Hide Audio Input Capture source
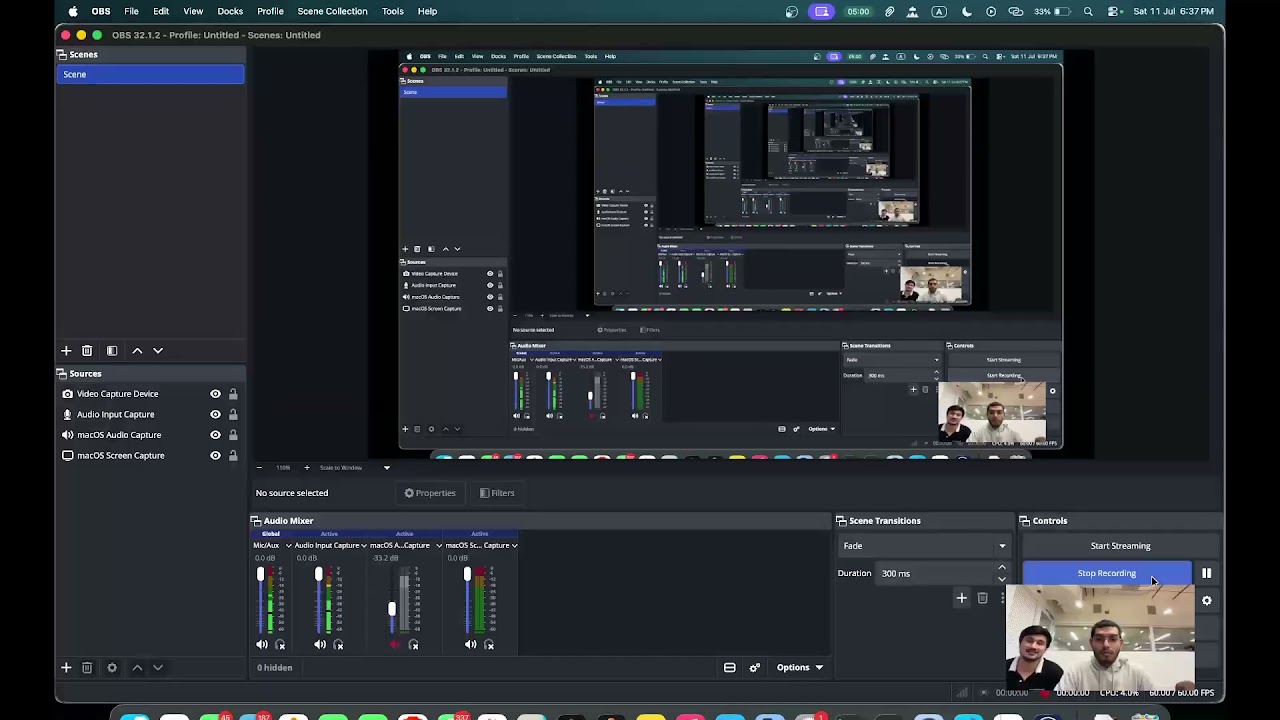The image size is (1280, 720). (x=215, y=414)
